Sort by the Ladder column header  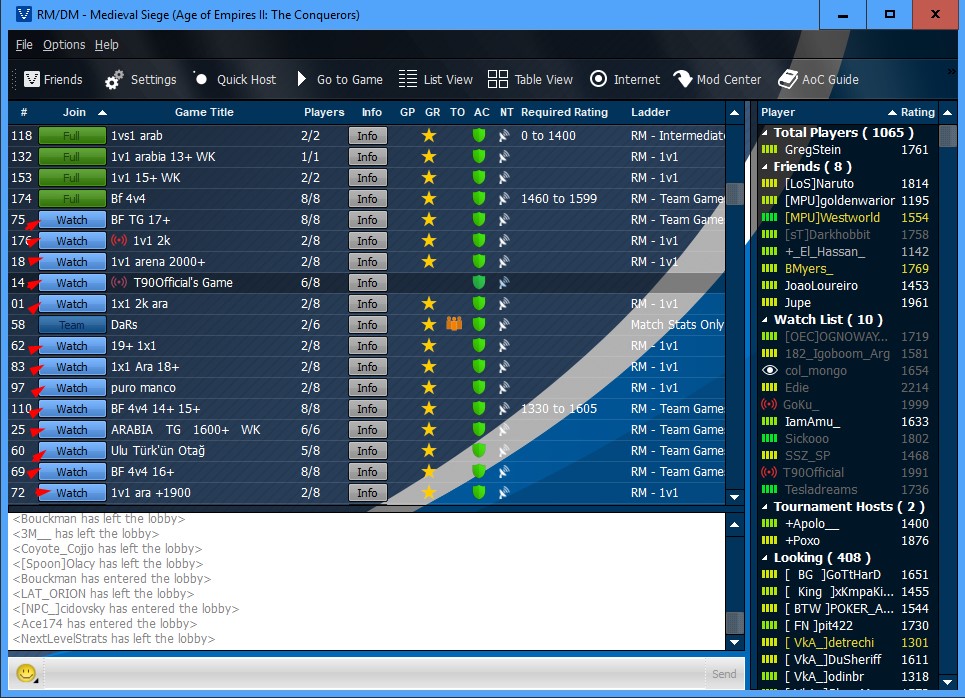click(x=650, y=112)
